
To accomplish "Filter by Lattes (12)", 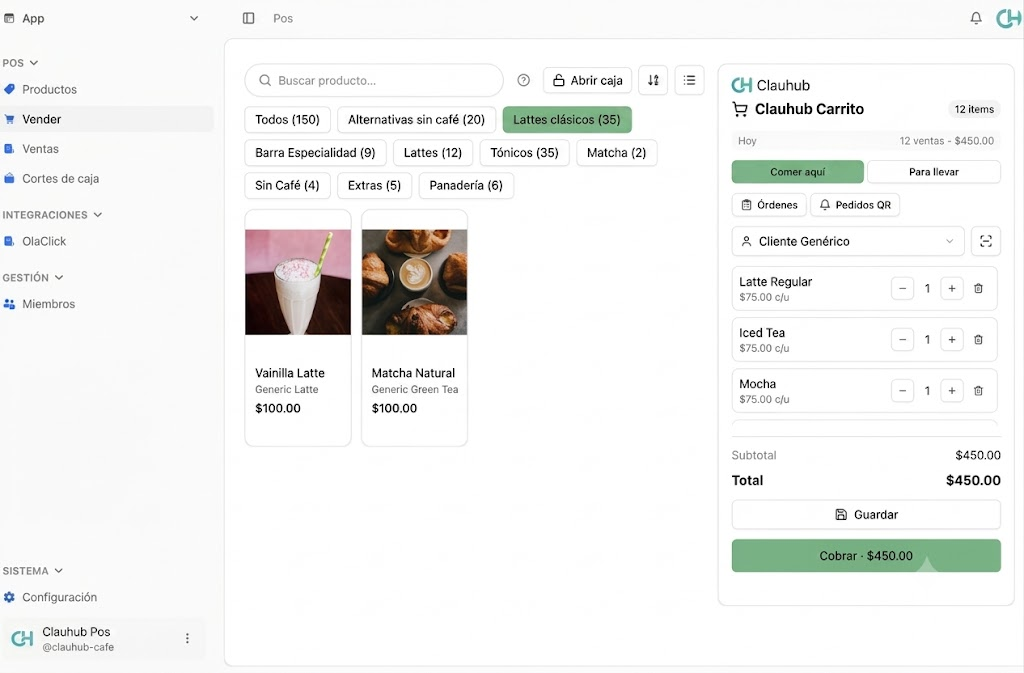I will tap(432, 153).
